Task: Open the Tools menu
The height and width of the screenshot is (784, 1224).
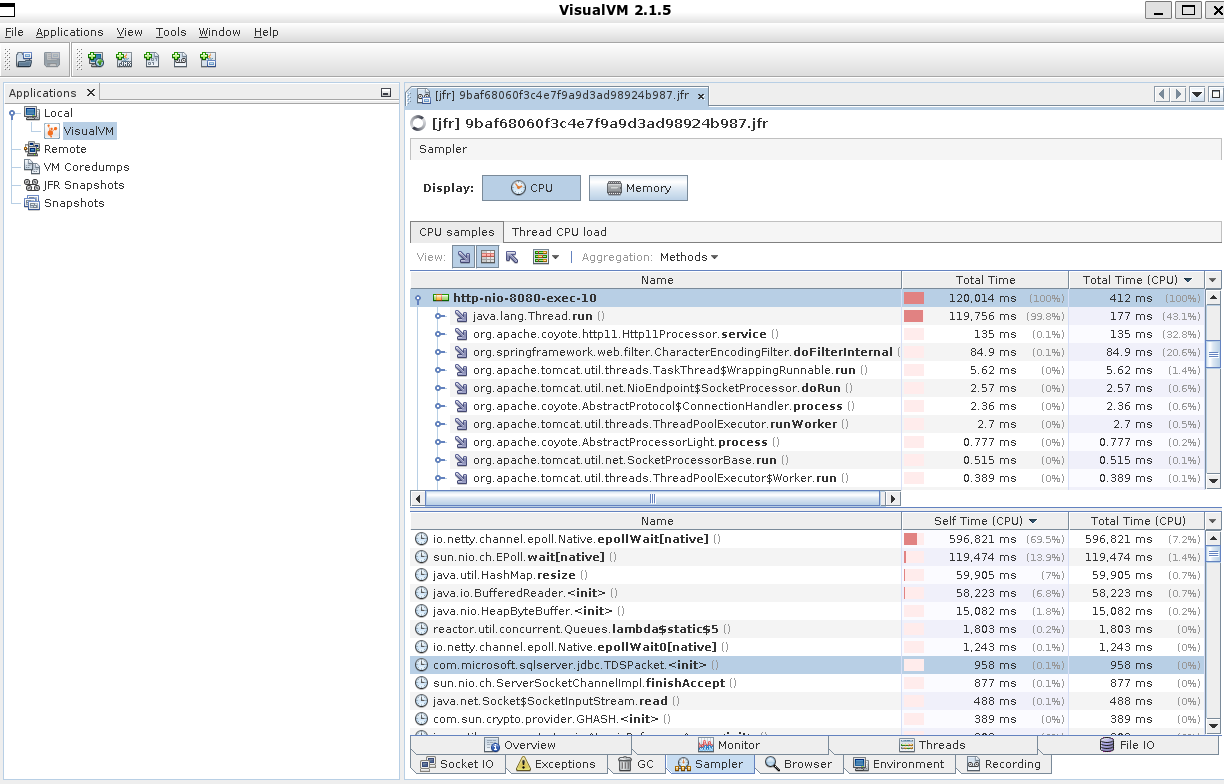Action: [171, 32]
